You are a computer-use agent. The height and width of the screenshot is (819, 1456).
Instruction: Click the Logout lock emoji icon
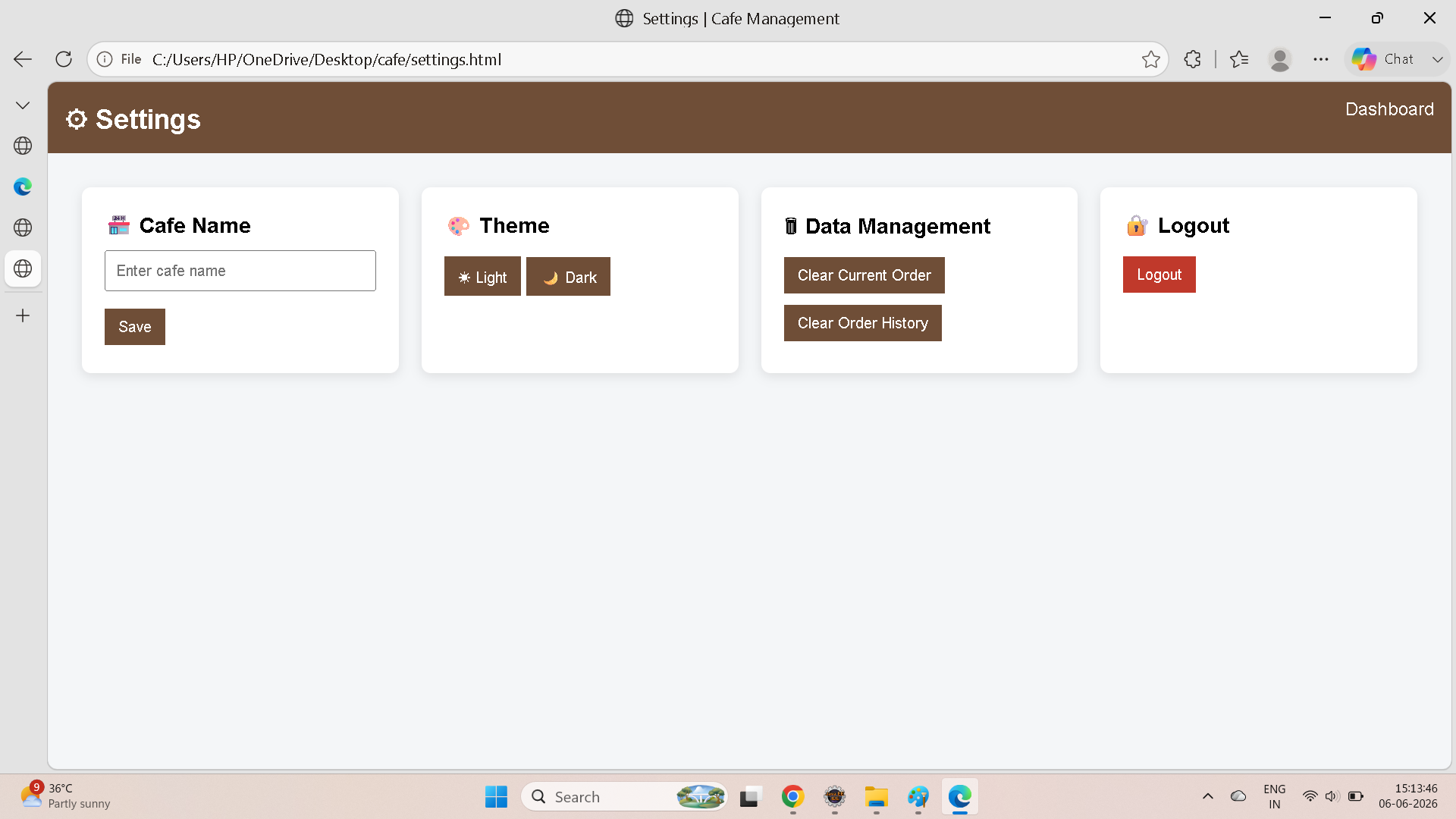point(1137,225)
